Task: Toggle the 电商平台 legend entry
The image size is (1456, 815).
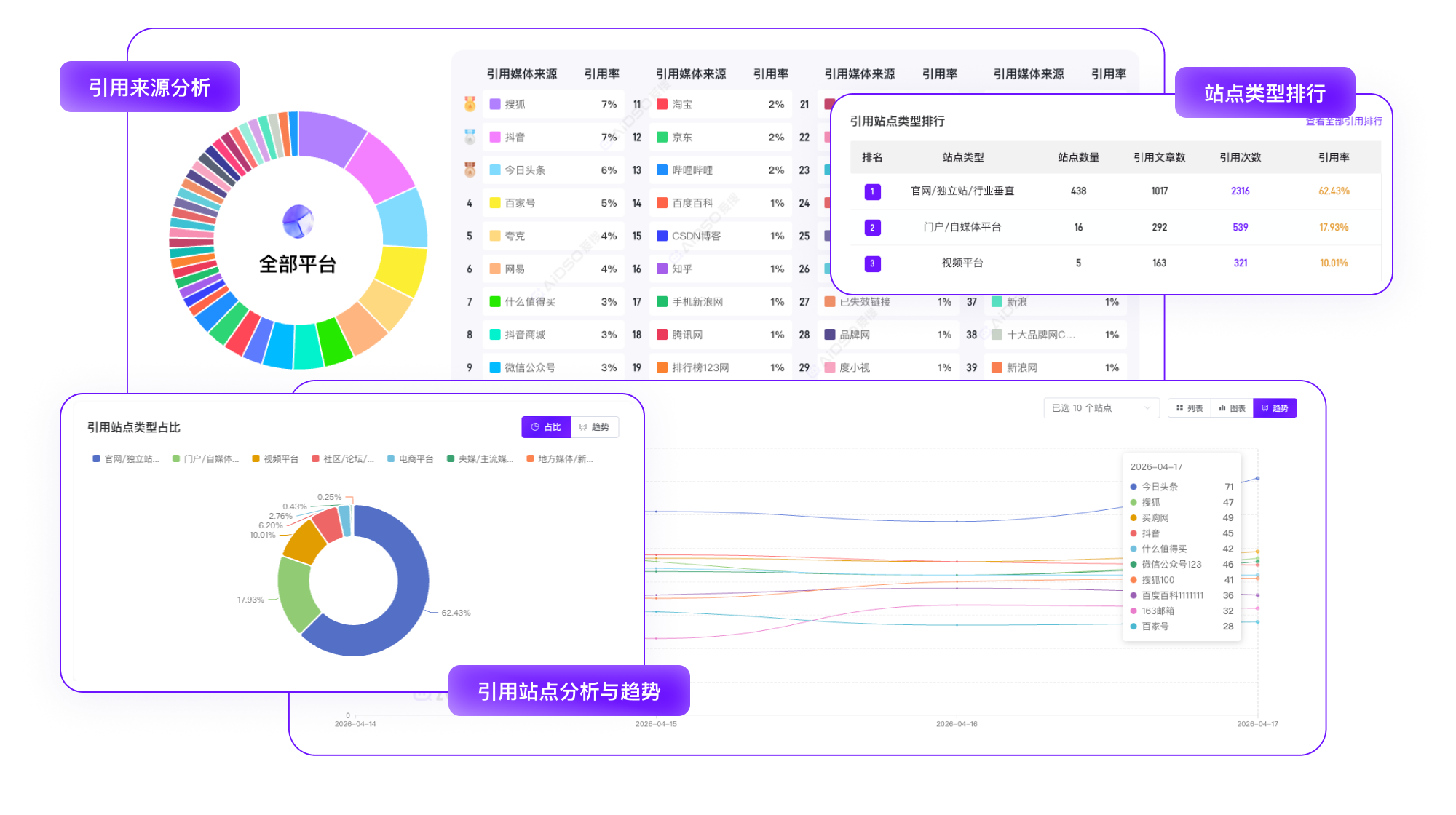Action: [411, 459]
